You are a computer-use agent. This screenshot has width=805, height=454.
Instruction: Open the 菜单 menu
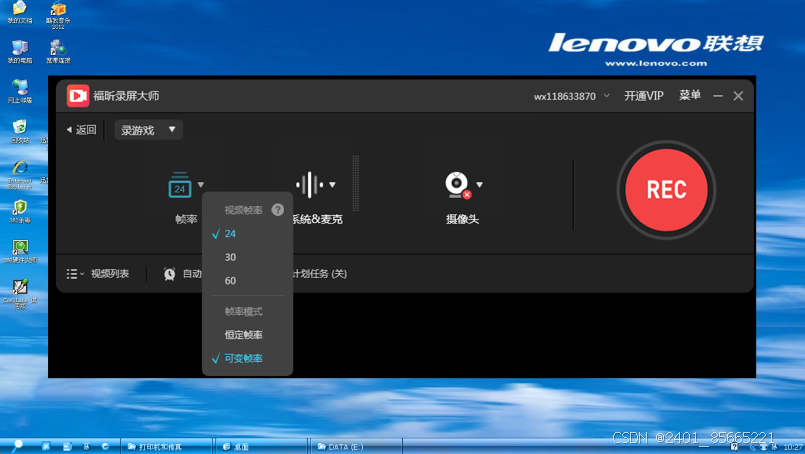[689, 96]
